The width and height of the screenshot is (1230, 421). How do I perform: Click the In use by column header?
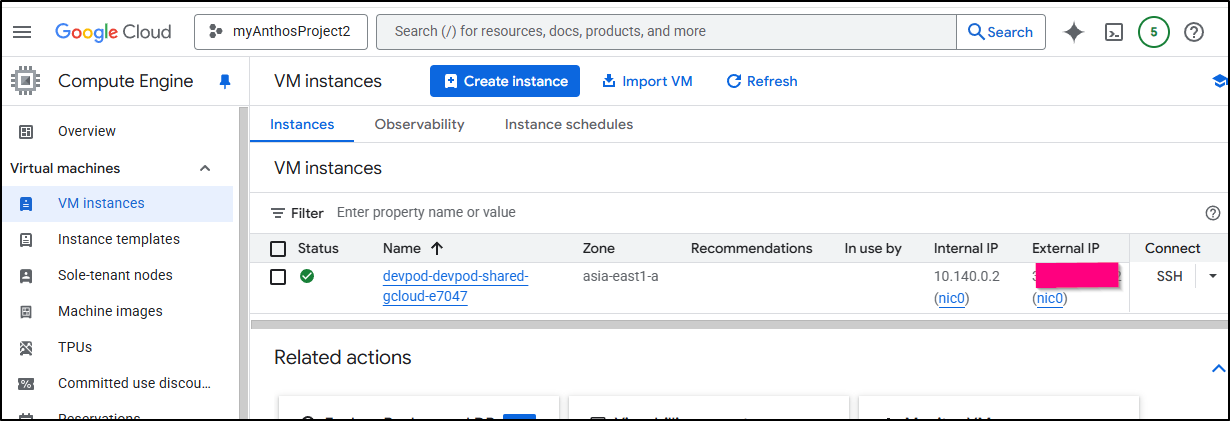873,248
